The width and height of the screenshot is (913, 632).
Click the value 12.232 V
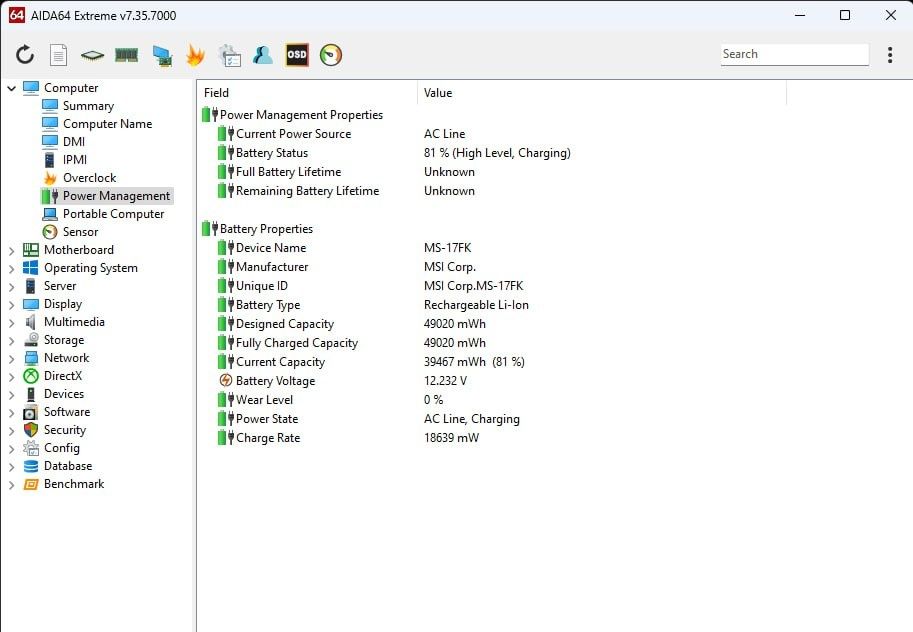coord(445,381)
